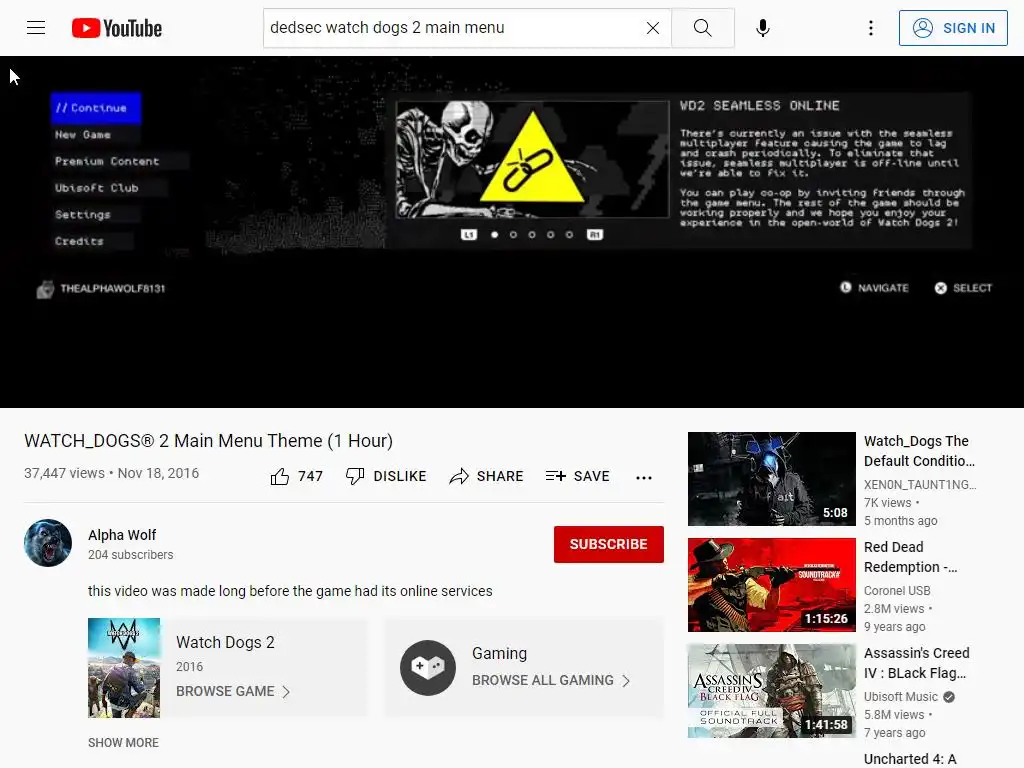Viewport: 1024px width, 768px height.
Task: Open Watch_Dogs The Default Condition thumbnail
Action: (x=771, y=479)
